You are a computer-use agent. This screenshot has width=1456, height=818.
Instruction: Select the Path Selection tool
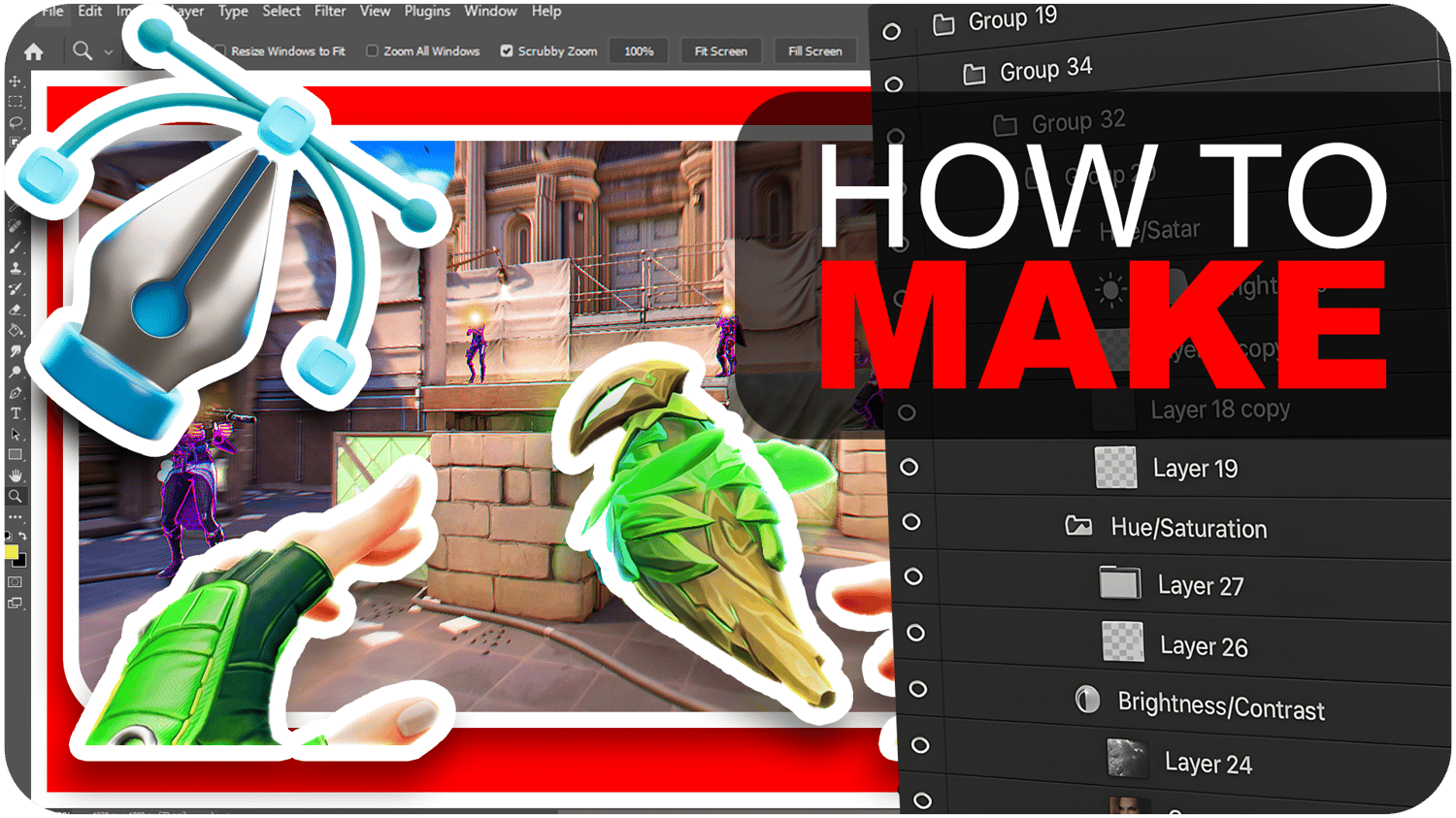point(16,434)
